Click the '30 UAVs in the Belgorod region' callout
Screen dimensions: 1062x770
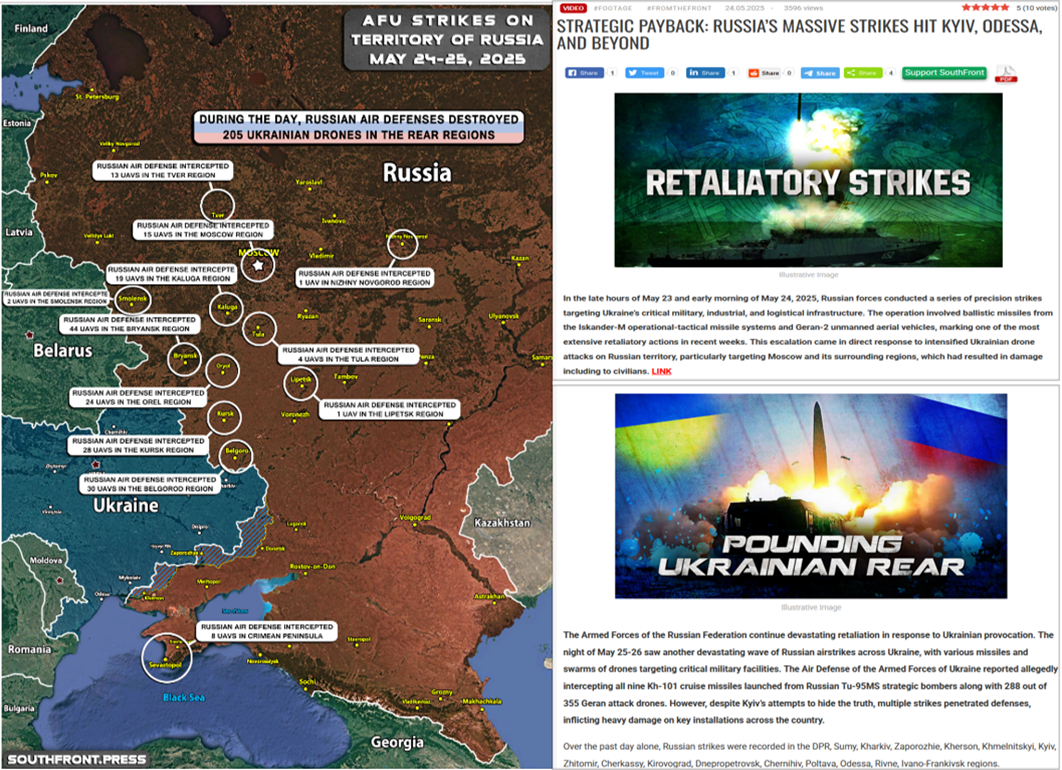(x=150, y=484)
